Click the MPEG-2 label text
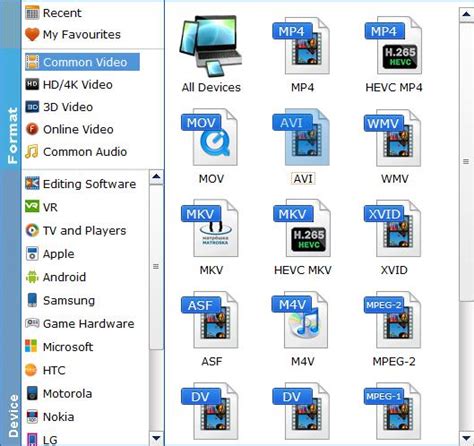The width and height of the screenshot is (474, 446). pyautogui.click(x=394, y=361)
